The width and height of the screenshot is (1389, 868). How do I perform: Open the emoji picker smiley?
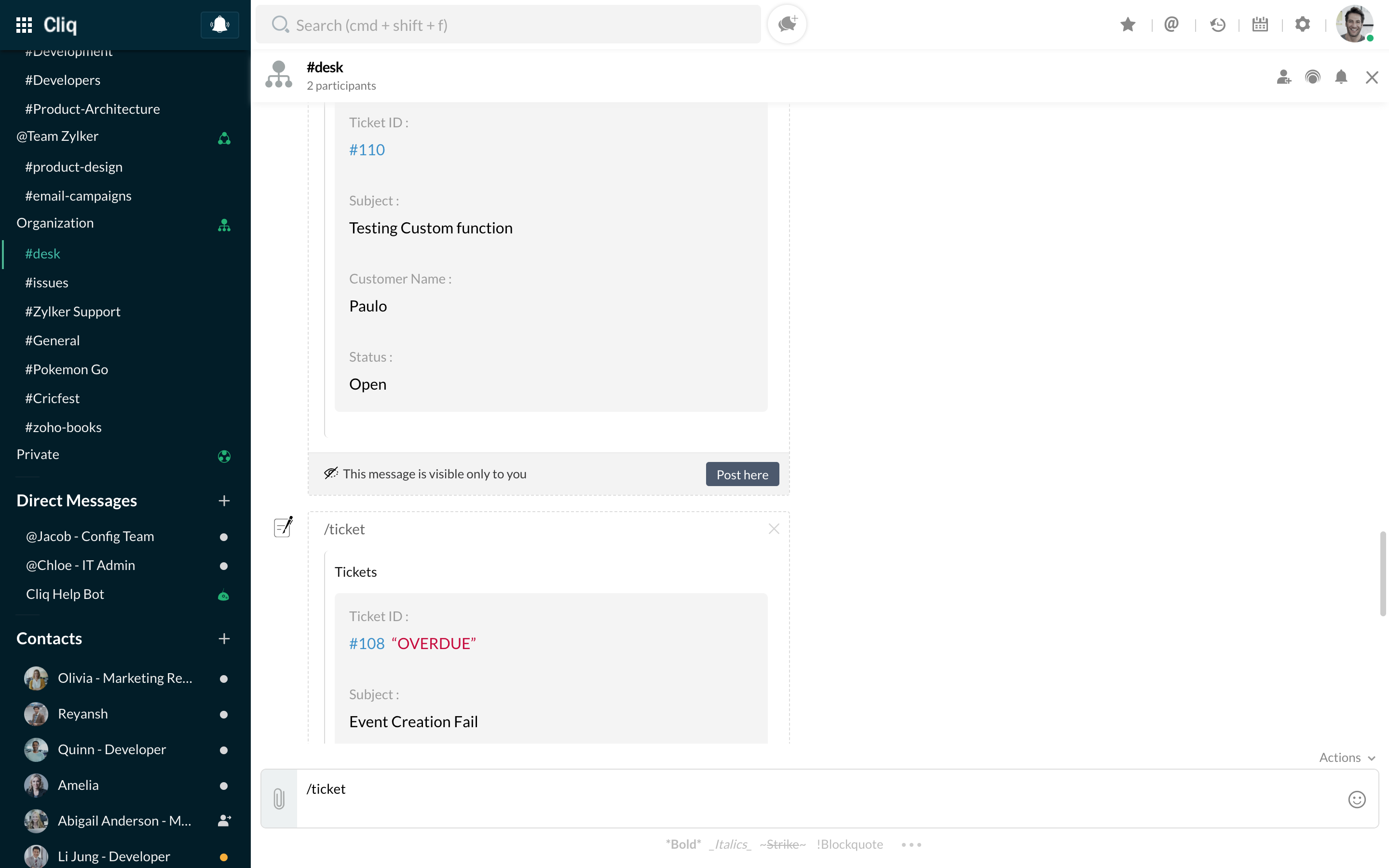pos(1356,799)
